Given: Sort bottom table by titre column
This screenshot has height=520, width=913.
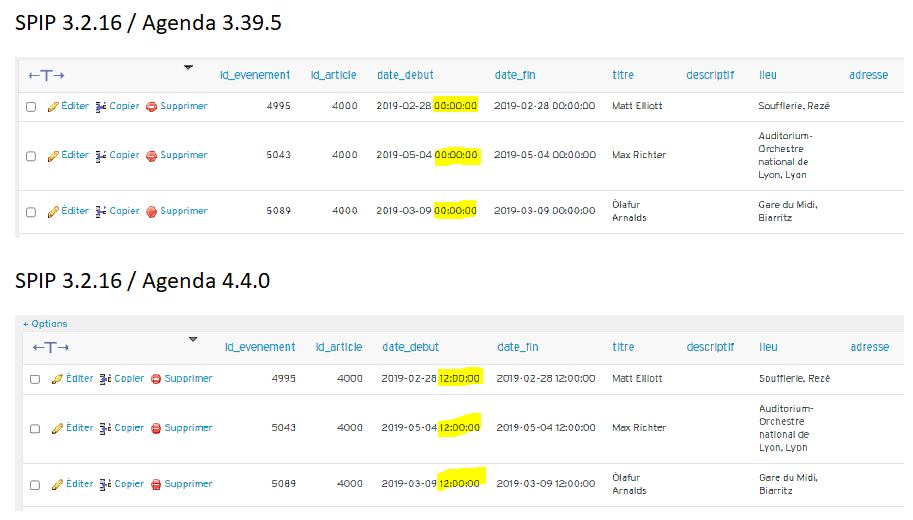Looking at the screenshot, I should [623, 347].
